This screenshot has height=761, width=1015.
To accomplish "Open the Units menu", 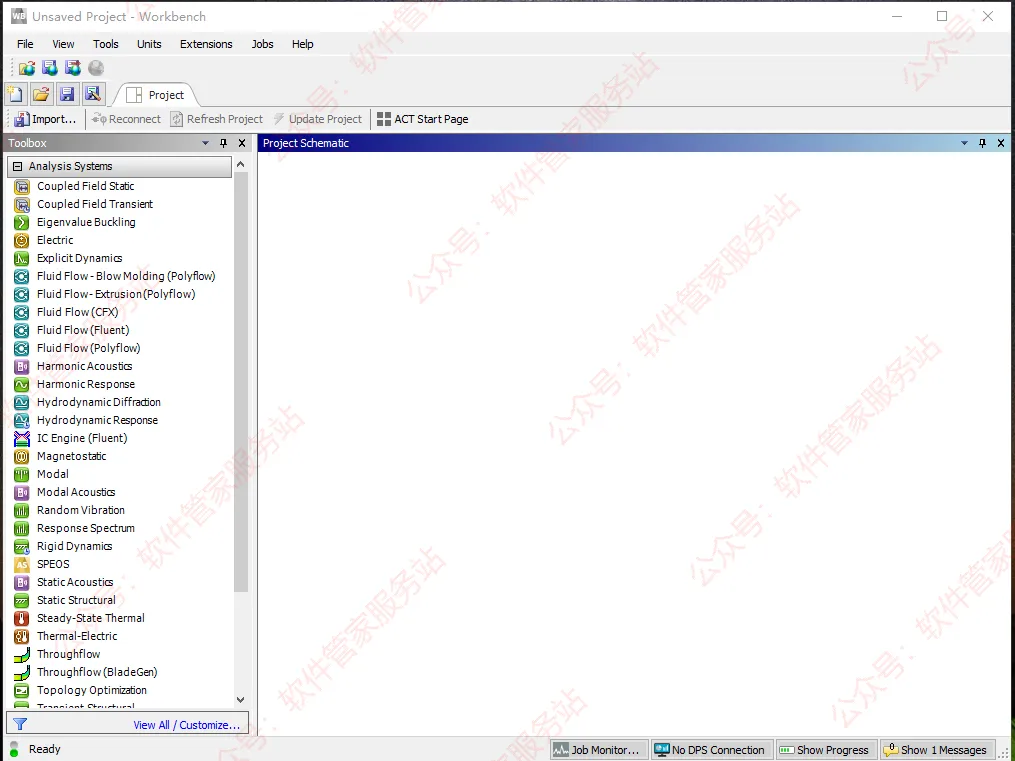I will click(149, 44).
